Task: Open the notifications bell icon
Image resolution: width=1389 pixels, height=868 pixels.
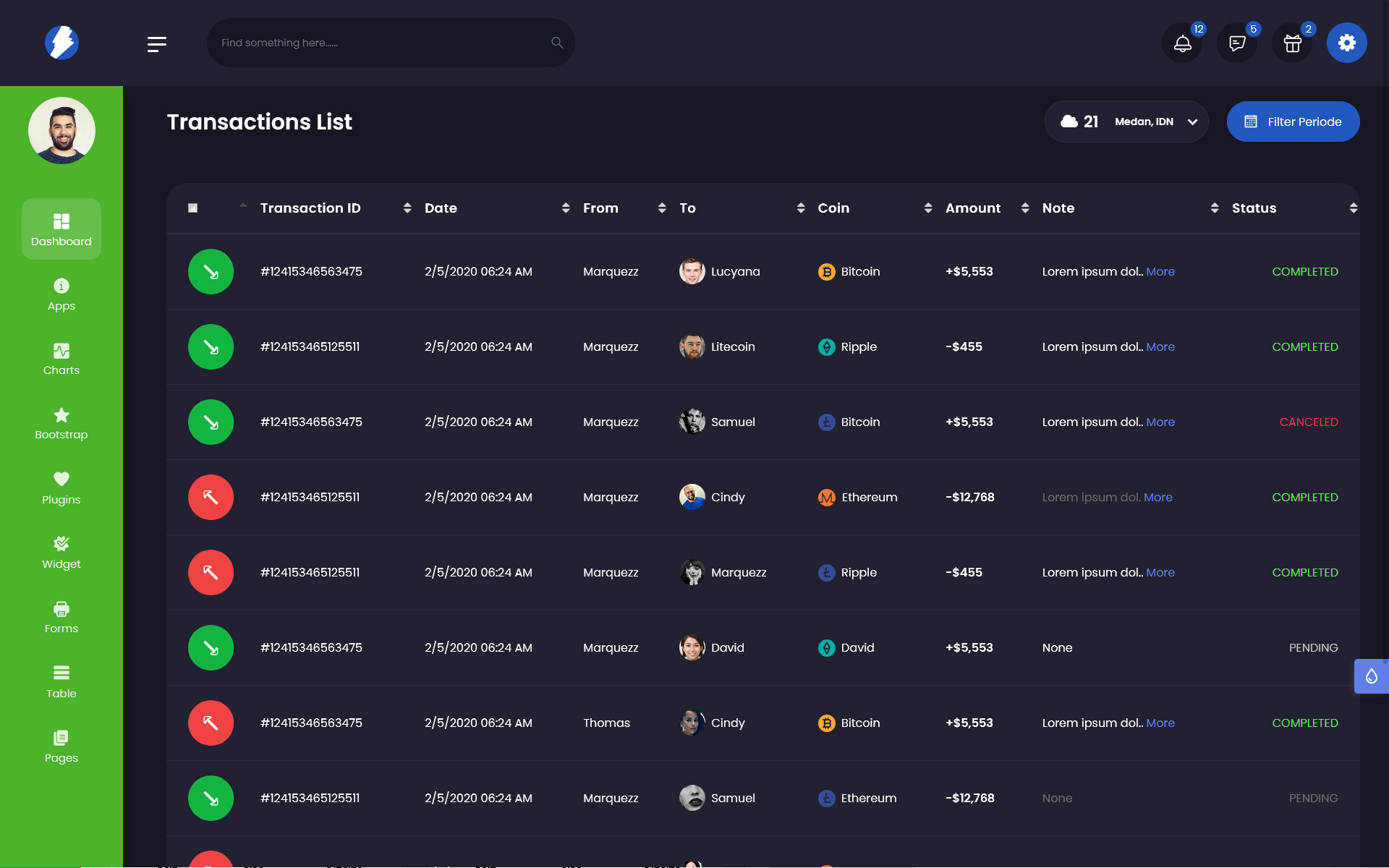Action: (x=1182, y=43)
